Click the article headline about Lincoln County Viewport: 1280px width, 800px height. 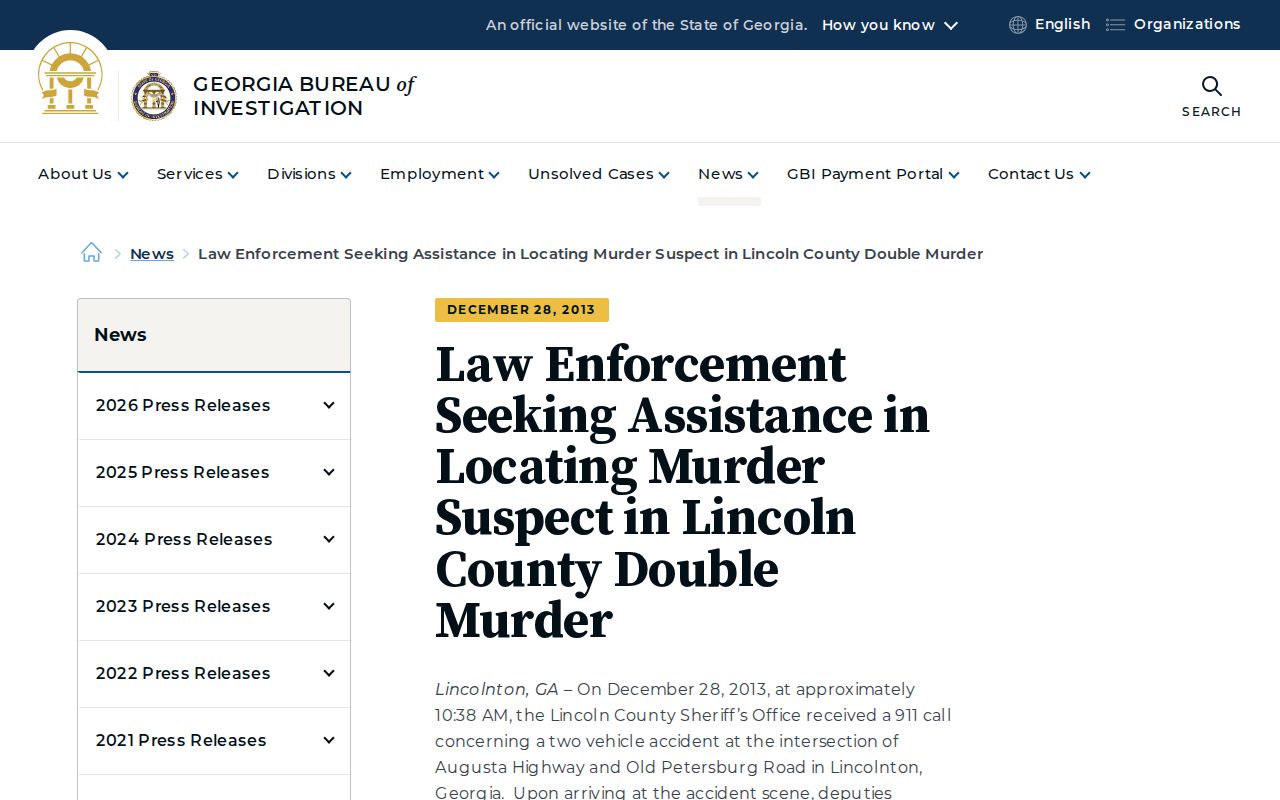(x=683, y=492)
